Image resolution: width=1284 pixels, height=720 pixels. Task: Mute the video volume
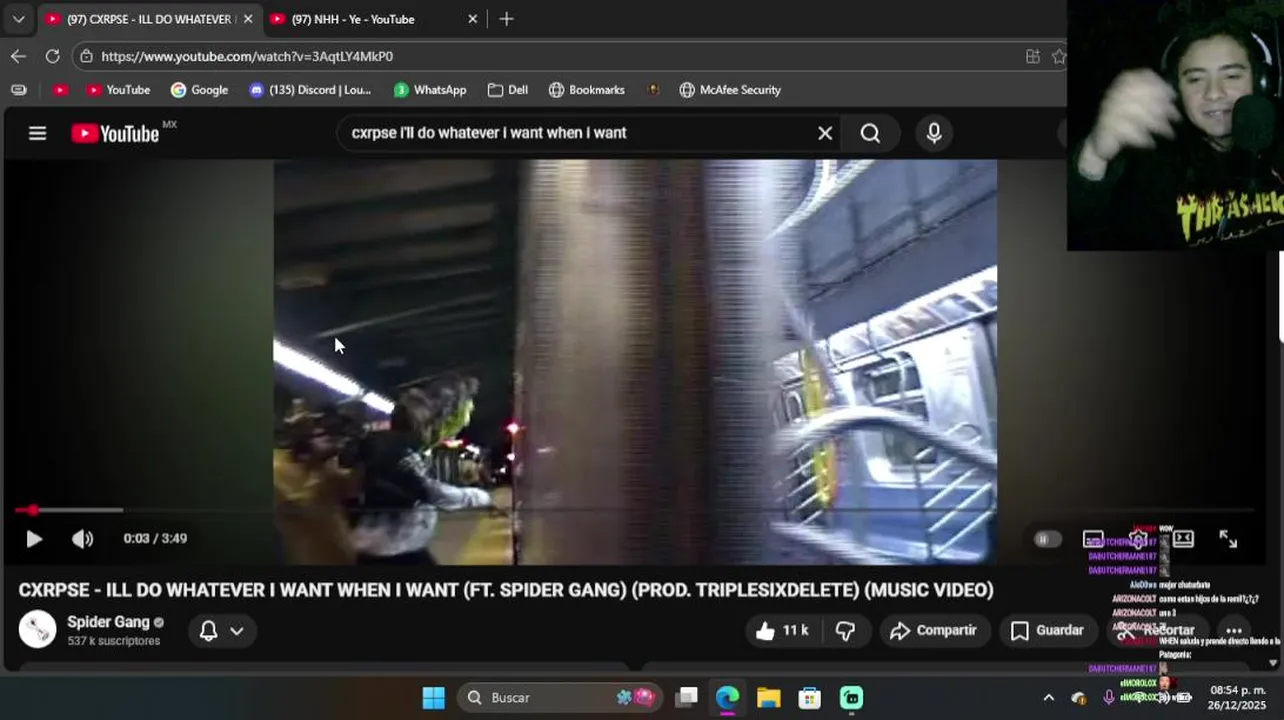[x=82, y=539]
